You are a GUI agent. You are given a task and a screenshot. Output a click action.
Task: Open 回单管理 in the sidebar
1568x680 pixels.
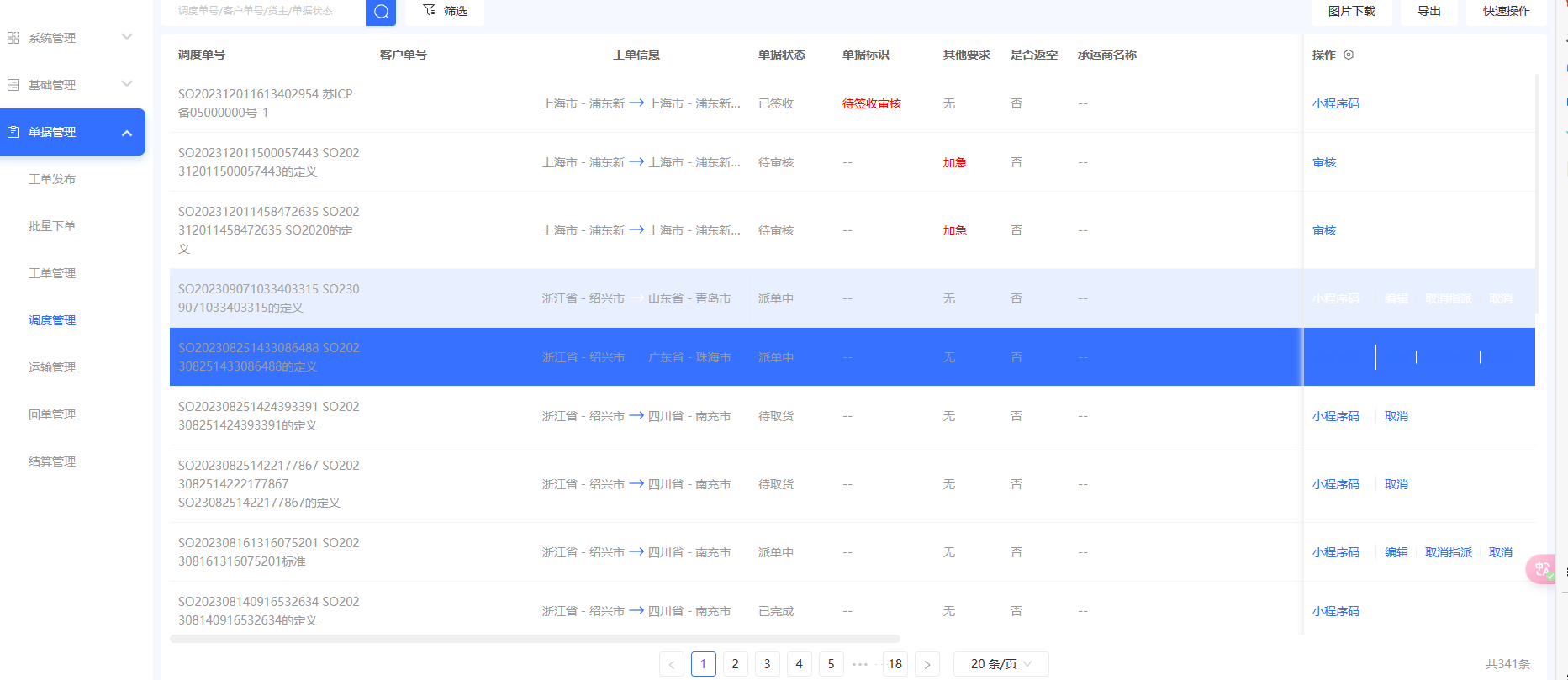pos(52,414)
